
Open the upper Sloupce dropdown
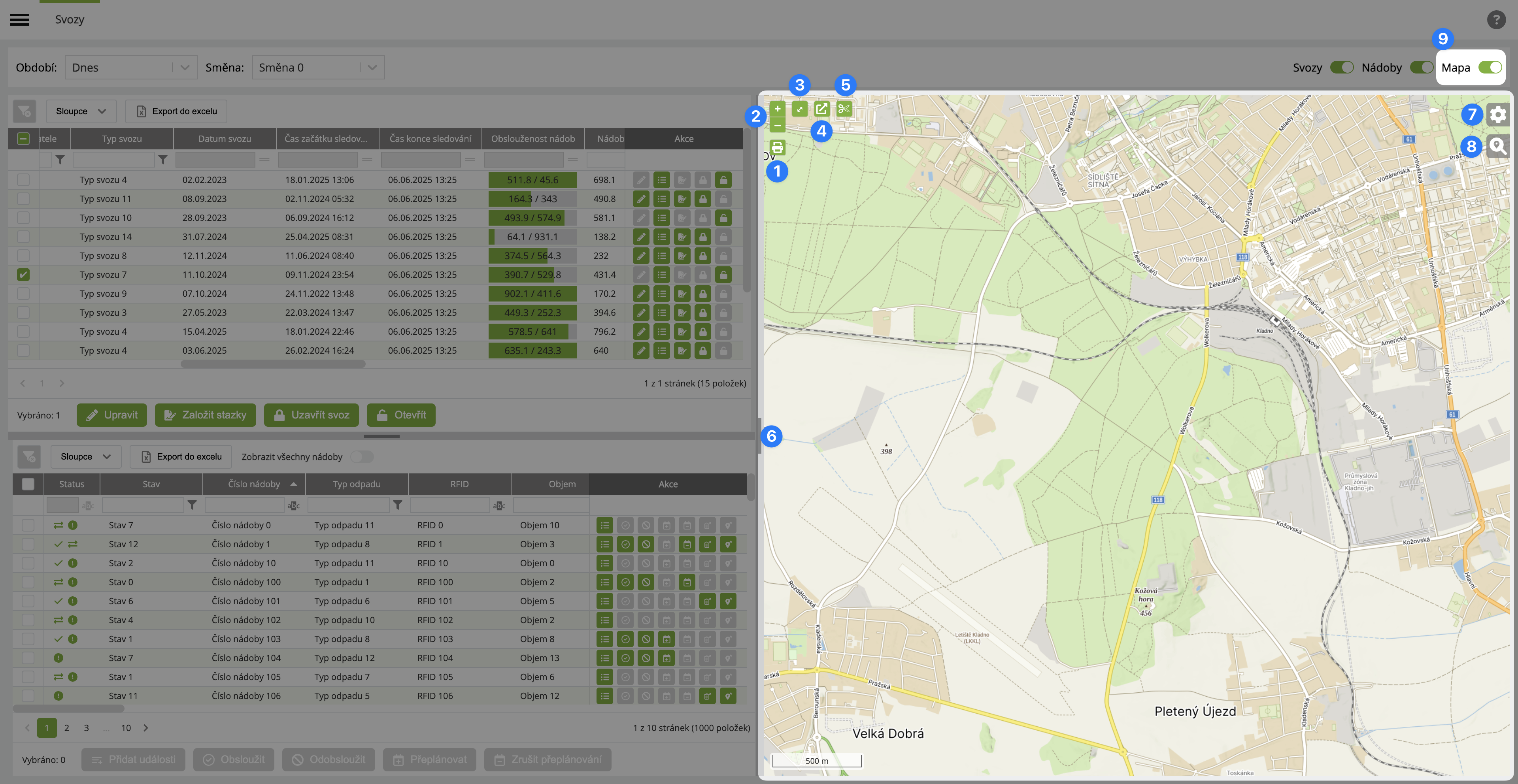pyautogui.click(x=81, y=111)
